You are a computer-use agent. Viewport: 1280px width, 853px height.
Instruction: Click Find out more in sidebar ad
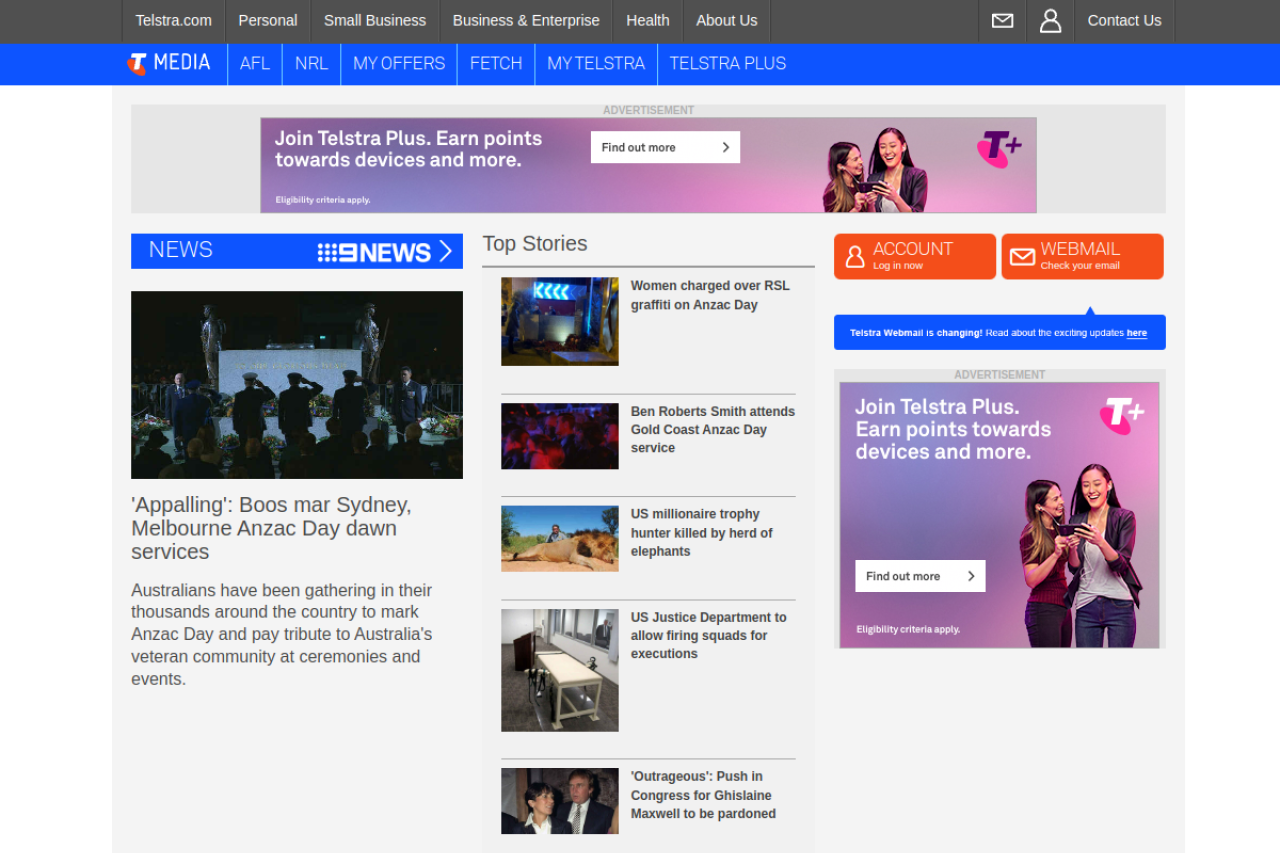tap(919, 576)
